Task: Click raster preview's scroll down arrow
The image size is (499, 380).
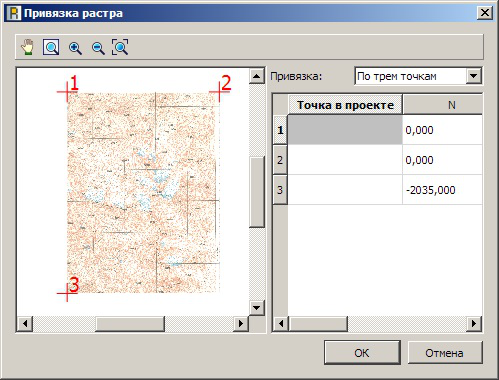Action: [257, 307]
